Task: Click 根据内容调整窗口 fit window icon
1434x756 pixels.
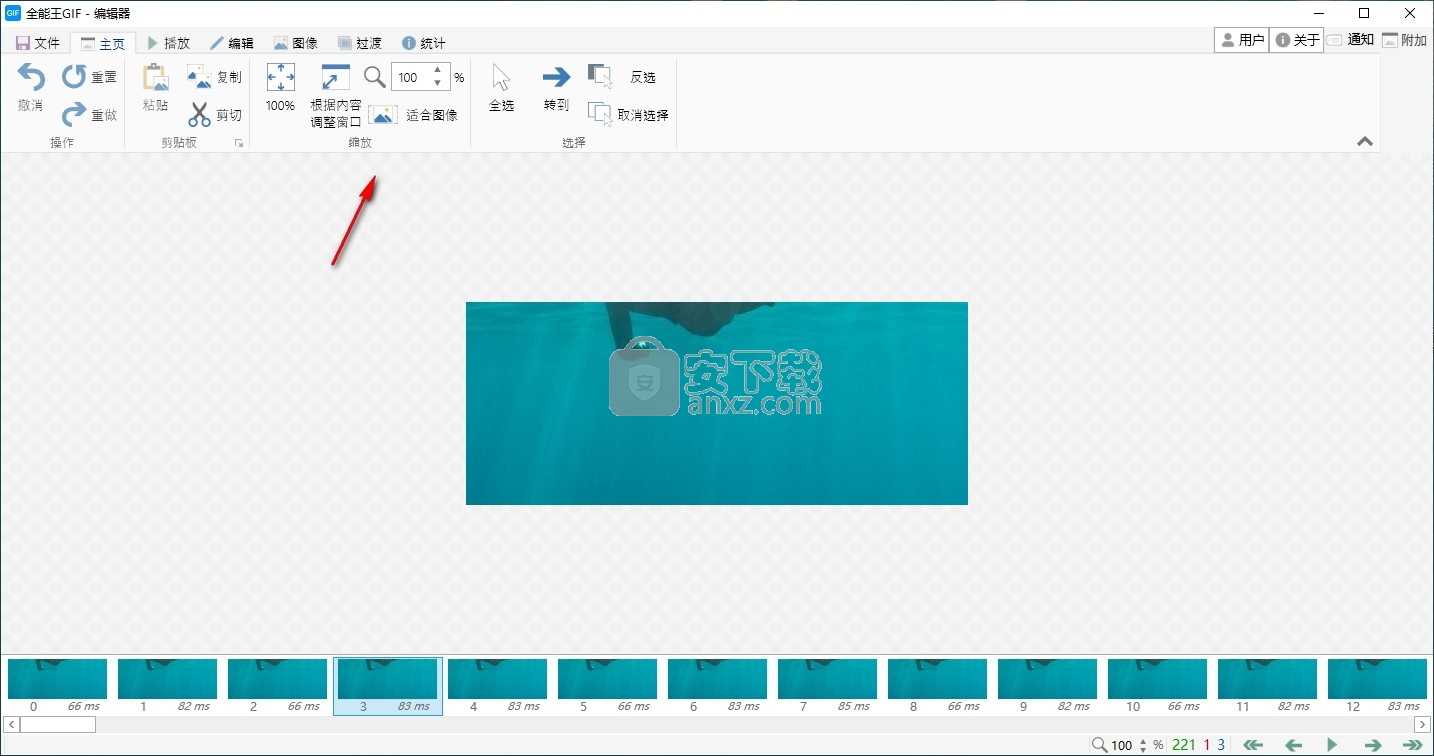Action: tap(335, 78)
